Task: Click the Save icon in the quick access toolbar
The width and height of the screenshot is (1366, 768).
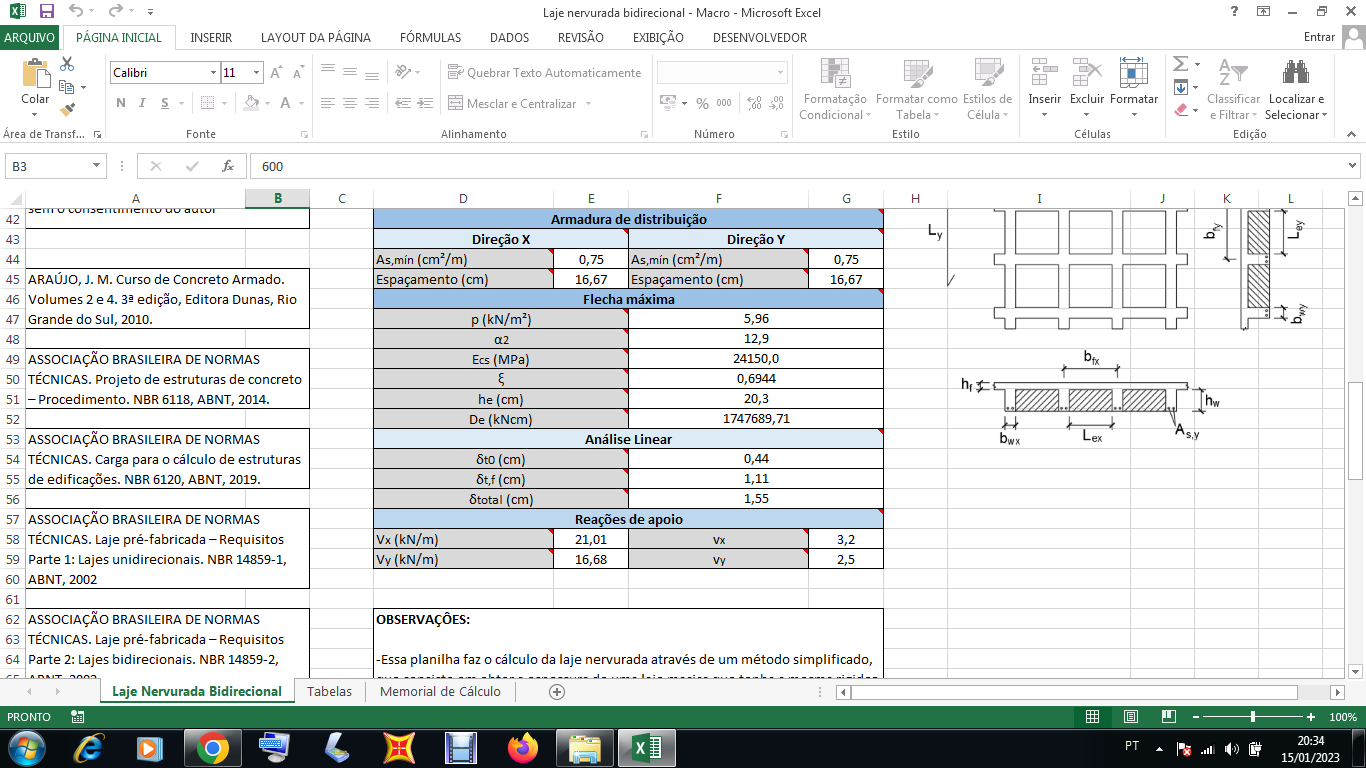Action: 47,12
